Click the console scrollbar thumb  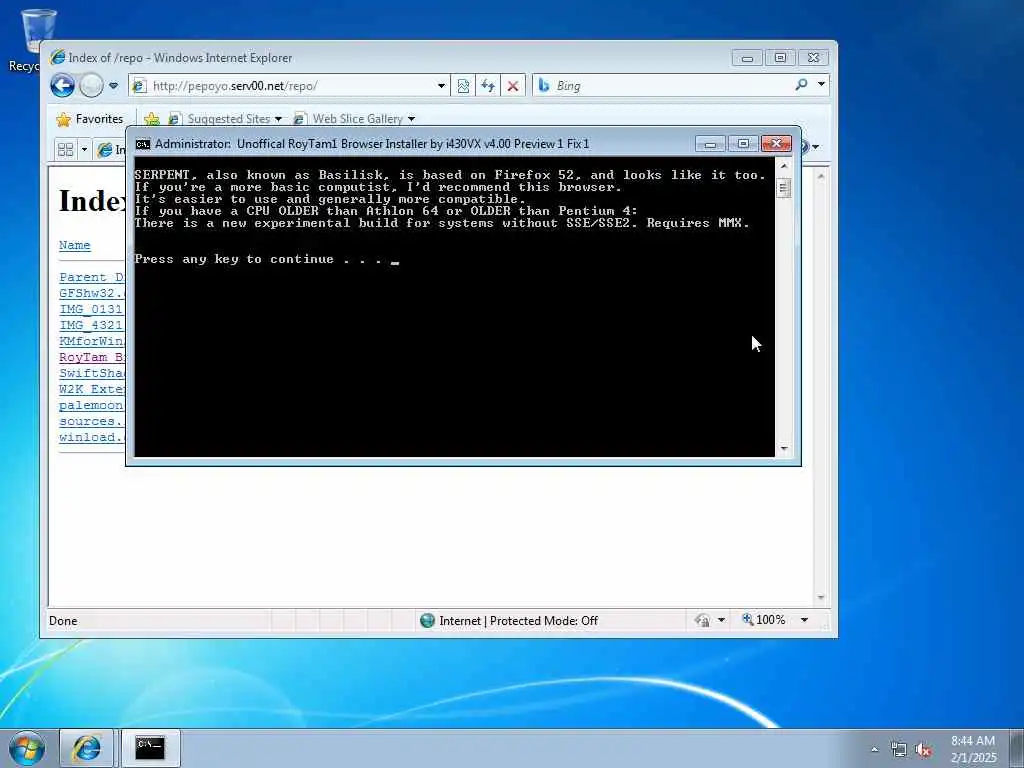pyautogui.click(x=784, y=188)
